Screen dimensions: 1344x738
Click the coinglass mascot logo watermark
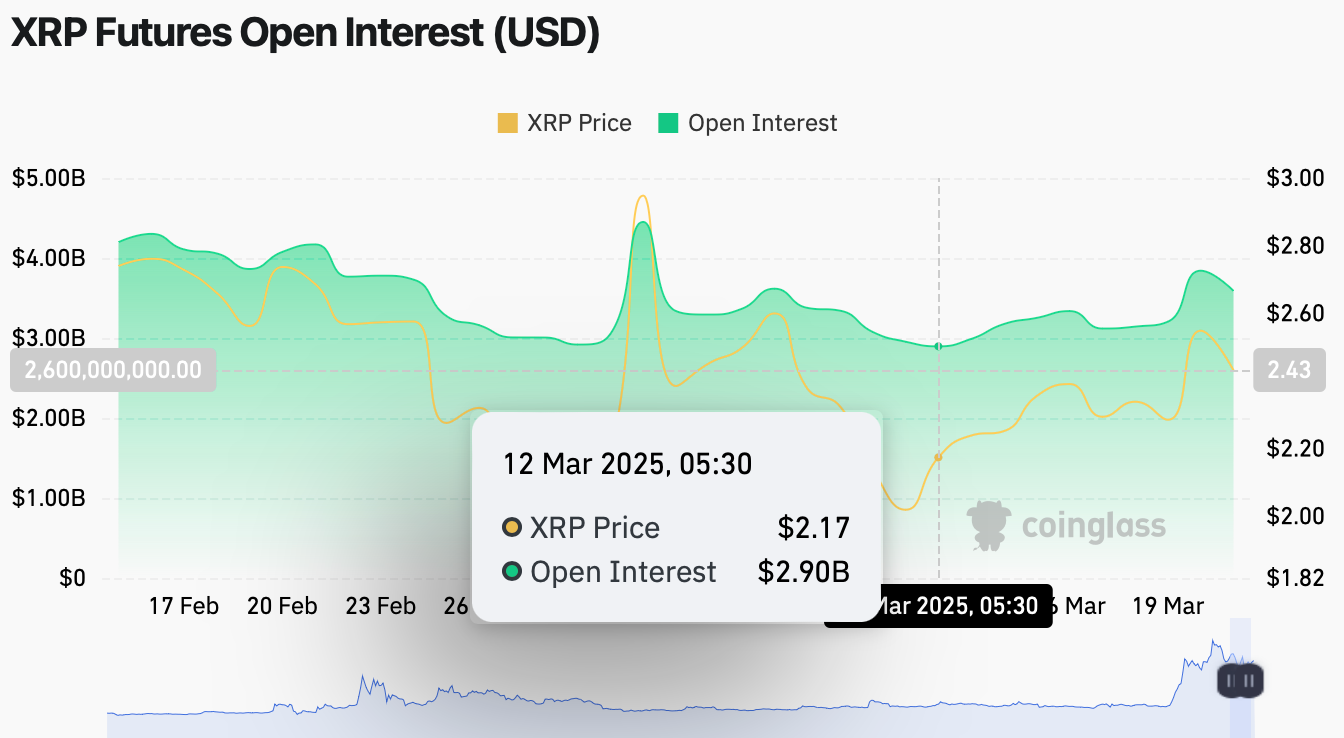(x=987, y=525)
